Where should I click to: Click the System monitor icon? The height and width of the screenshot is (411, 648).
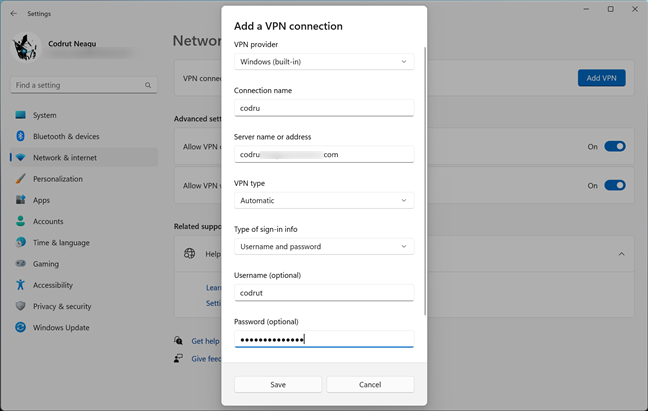click(20, 115)
